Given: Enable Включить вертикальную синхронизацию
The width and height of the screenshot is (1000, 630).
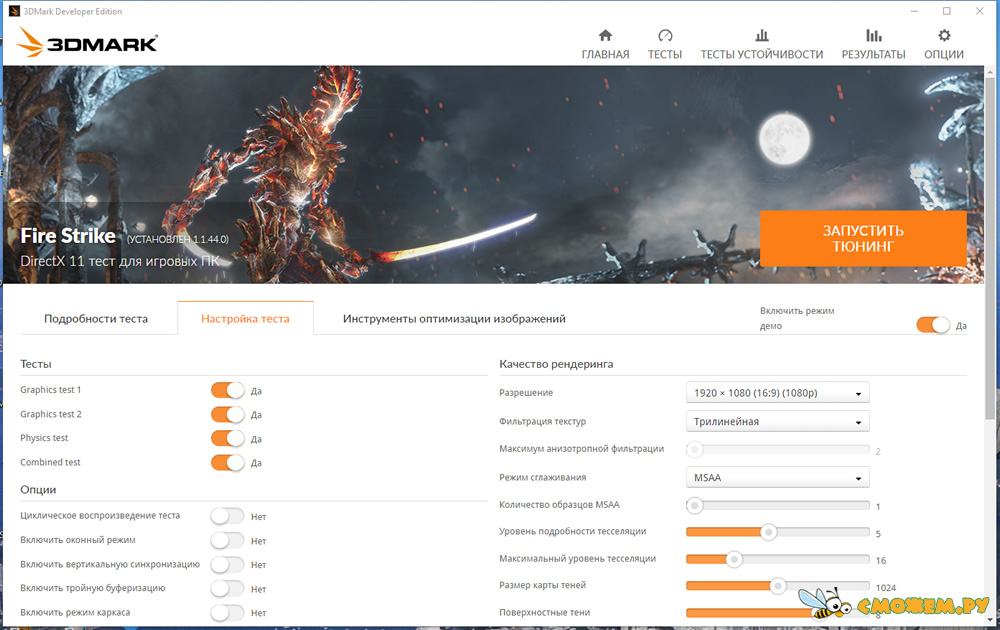Looking at the screenshot, I should 228,564.
